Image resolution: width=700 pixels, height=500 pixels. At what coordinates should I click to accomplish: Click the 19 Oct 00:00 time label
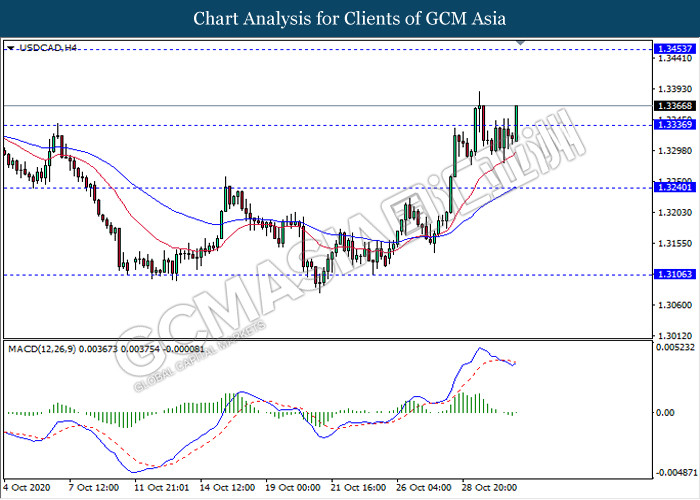click(x=295, y=487)
